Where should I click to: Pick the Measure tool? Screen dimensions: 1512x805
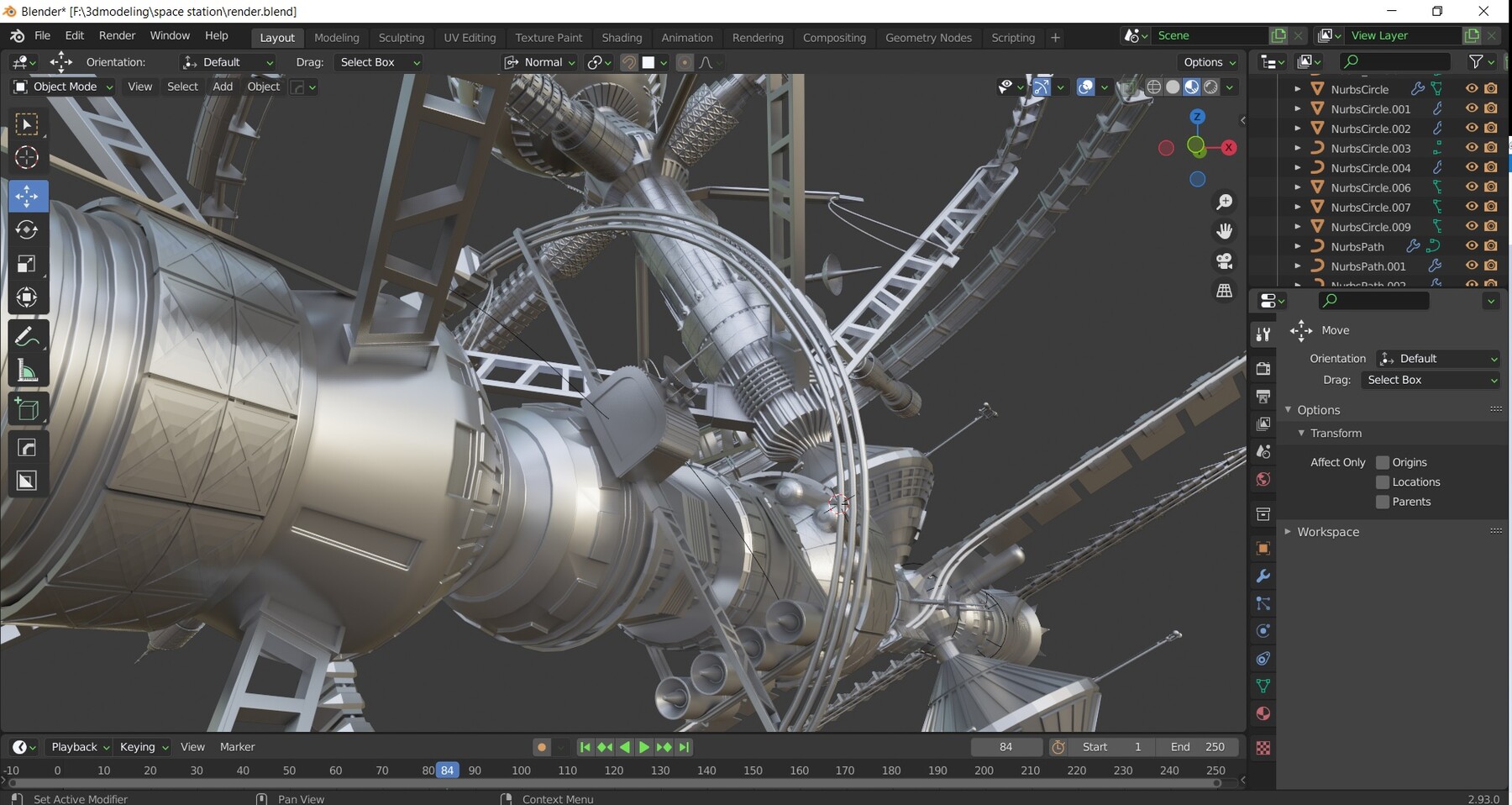(x=27, y=371)
